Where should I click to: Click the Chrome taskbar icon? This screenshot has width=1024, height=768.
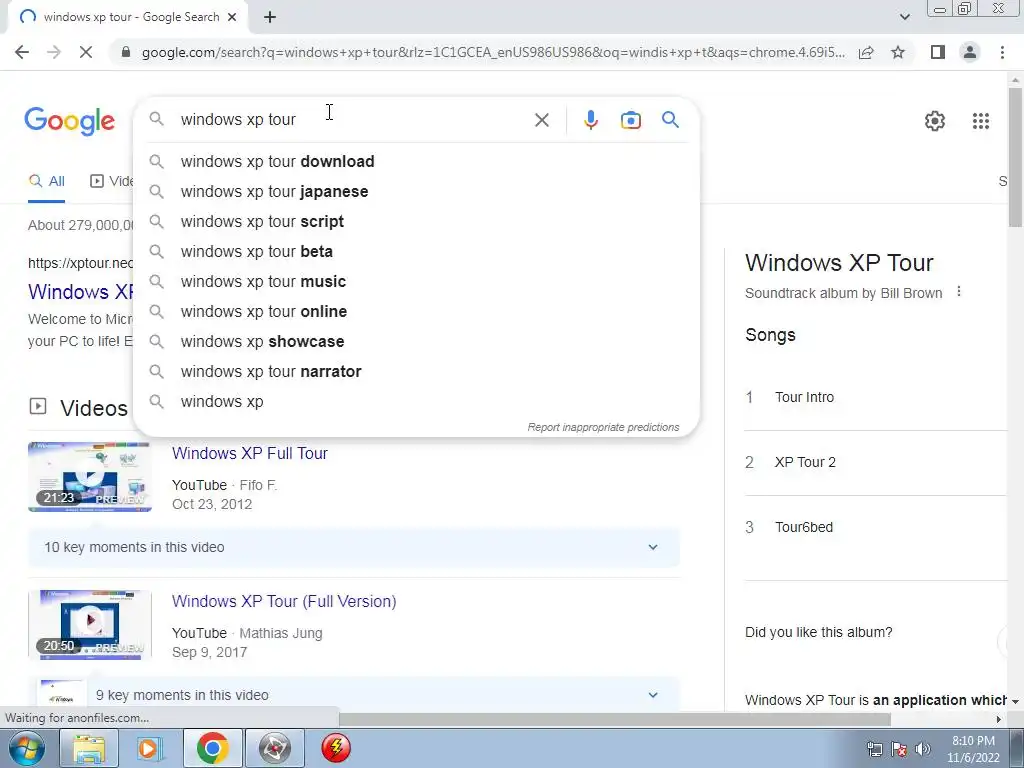212,748
